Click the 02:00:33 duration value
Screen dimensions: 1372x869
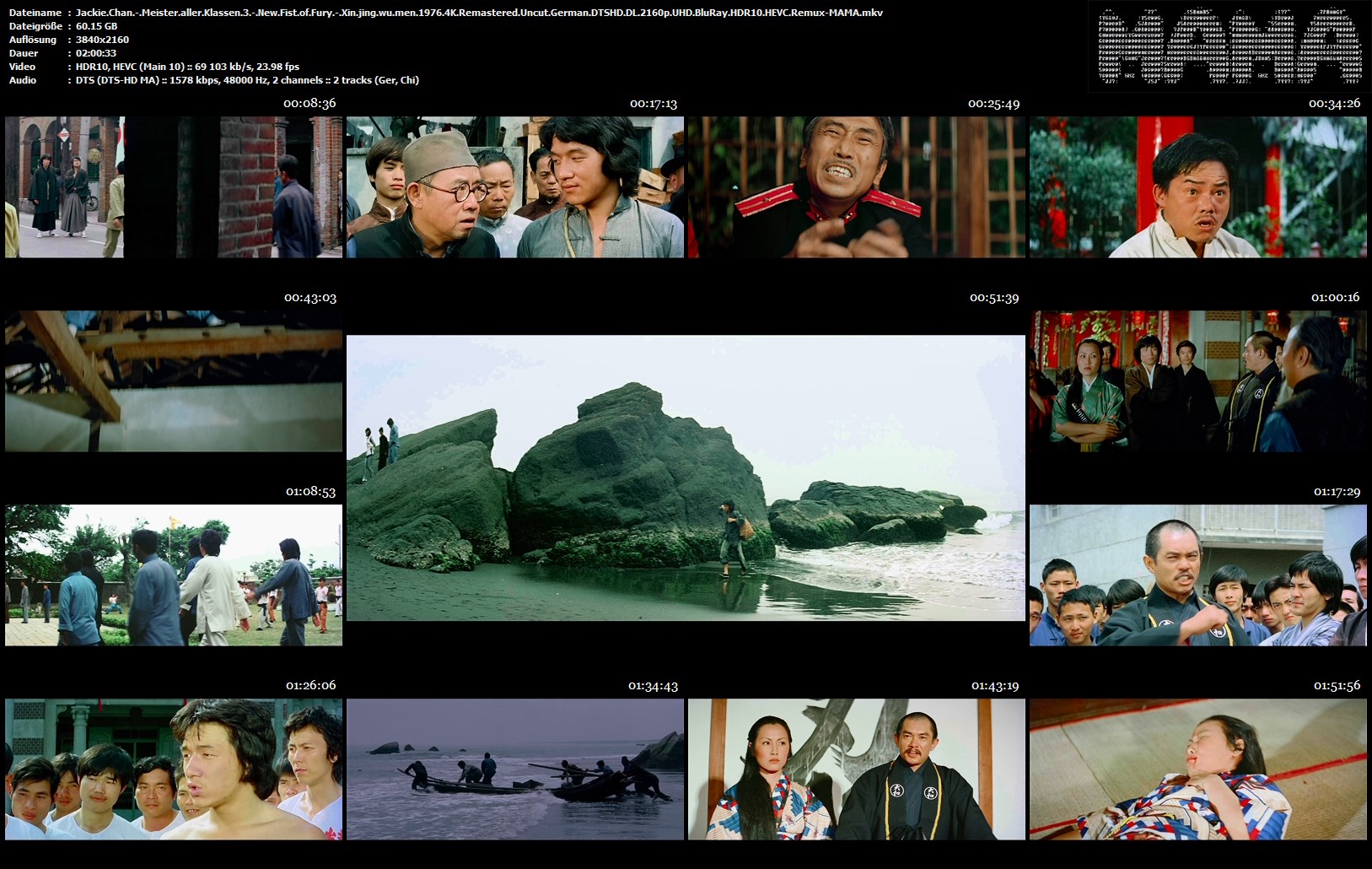pyautogui.click(x=96, y=53)
